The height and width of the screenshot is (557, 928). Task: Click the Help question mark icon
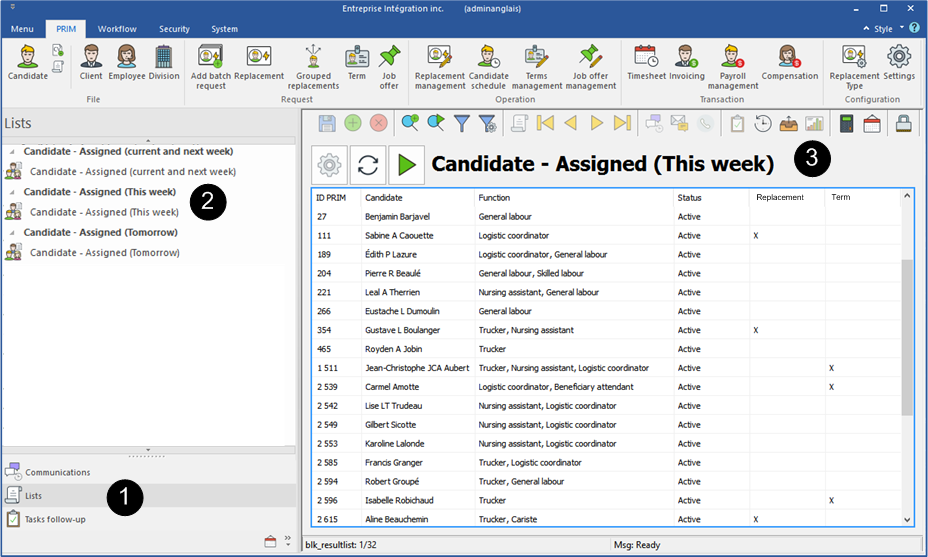point(915,28)
